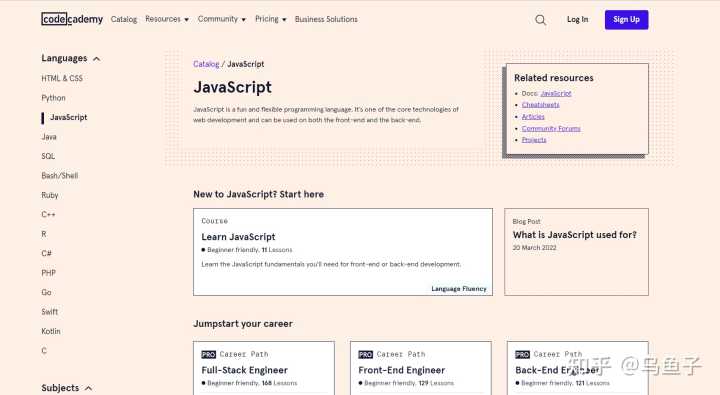Click 'New to JavaScript? Start here' heading
The height and width of the screenshot is (395, 720).
coord(259,195)
